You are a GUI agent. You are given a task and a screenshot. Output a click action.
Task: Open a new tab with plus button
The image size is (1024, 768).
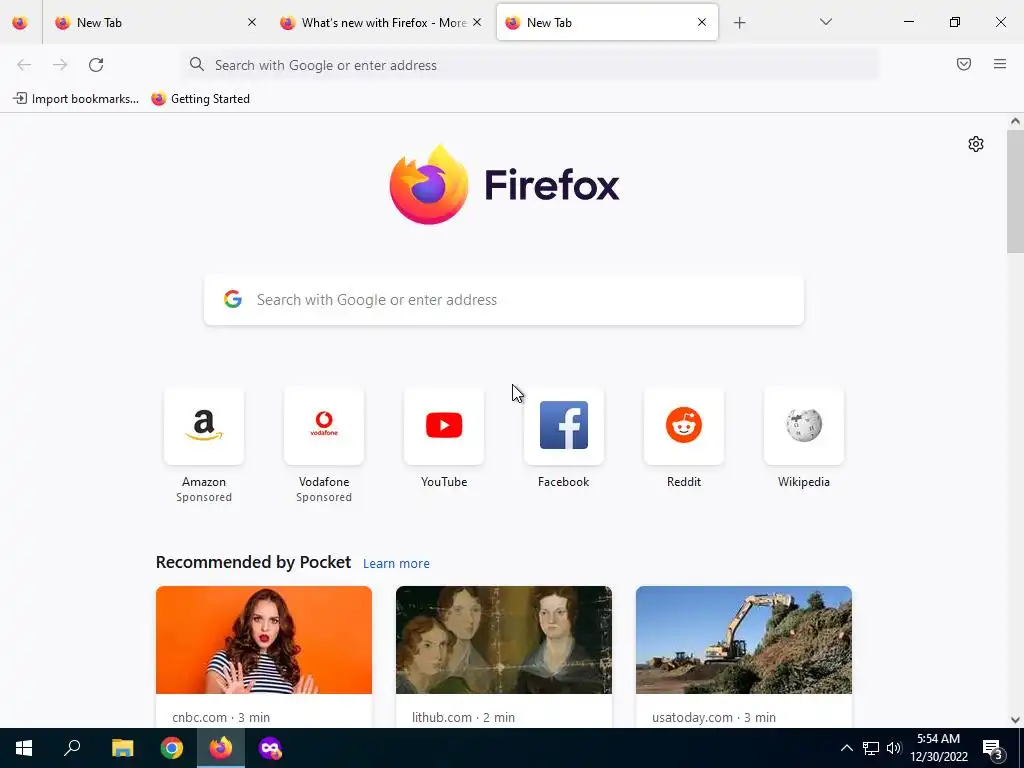click(739, 23)
